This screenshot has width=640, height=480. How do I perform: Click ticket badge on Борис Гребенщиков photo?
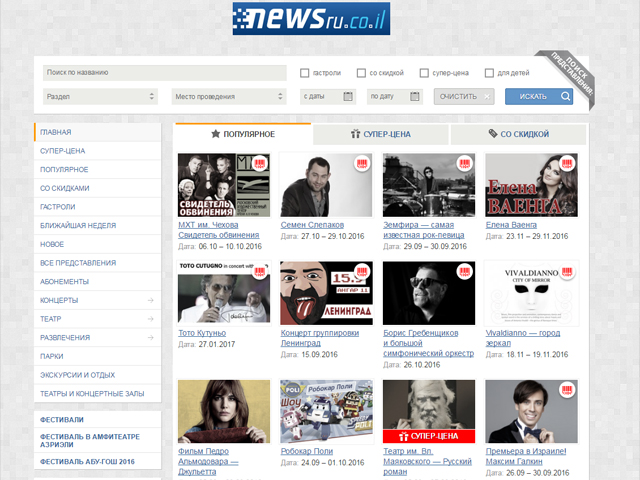point(464,272)
